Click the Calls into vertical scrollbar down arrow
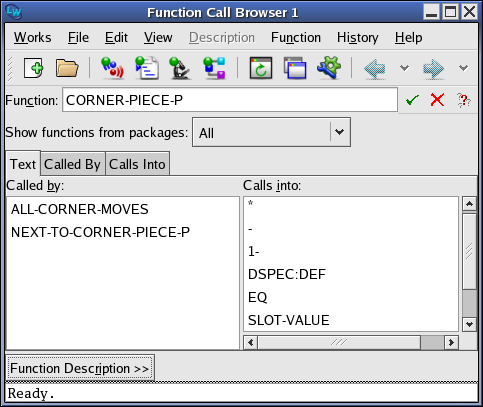Image resolution: width=483 pixels, height=407 pixels. pos(469,324)
